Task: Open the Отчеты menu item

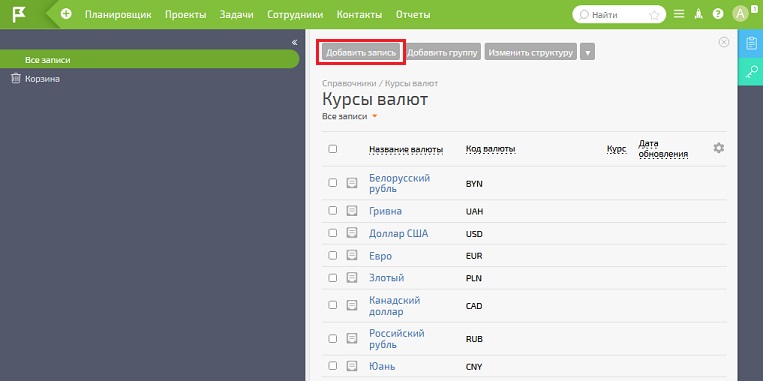Action: pos(413,15)
